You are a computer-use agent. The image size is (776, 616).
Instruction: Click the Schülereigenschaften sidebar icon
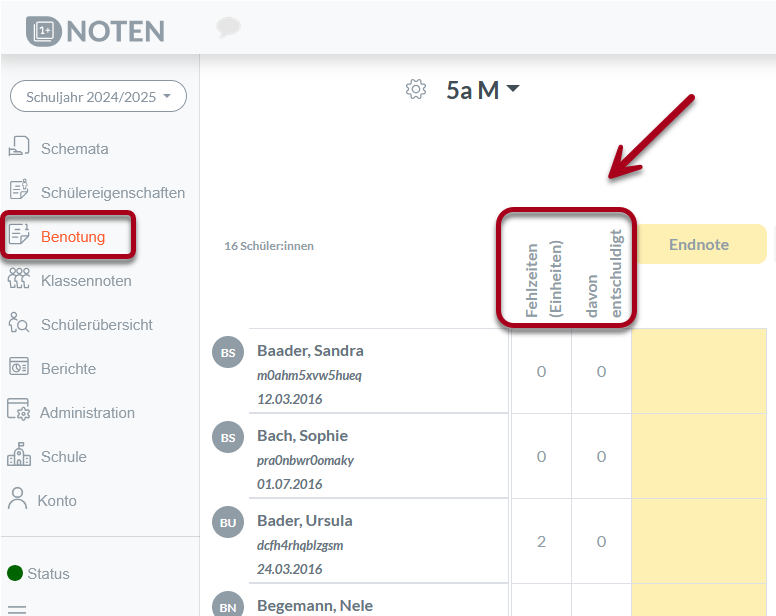pyautogui.click(x=19, y=191)
